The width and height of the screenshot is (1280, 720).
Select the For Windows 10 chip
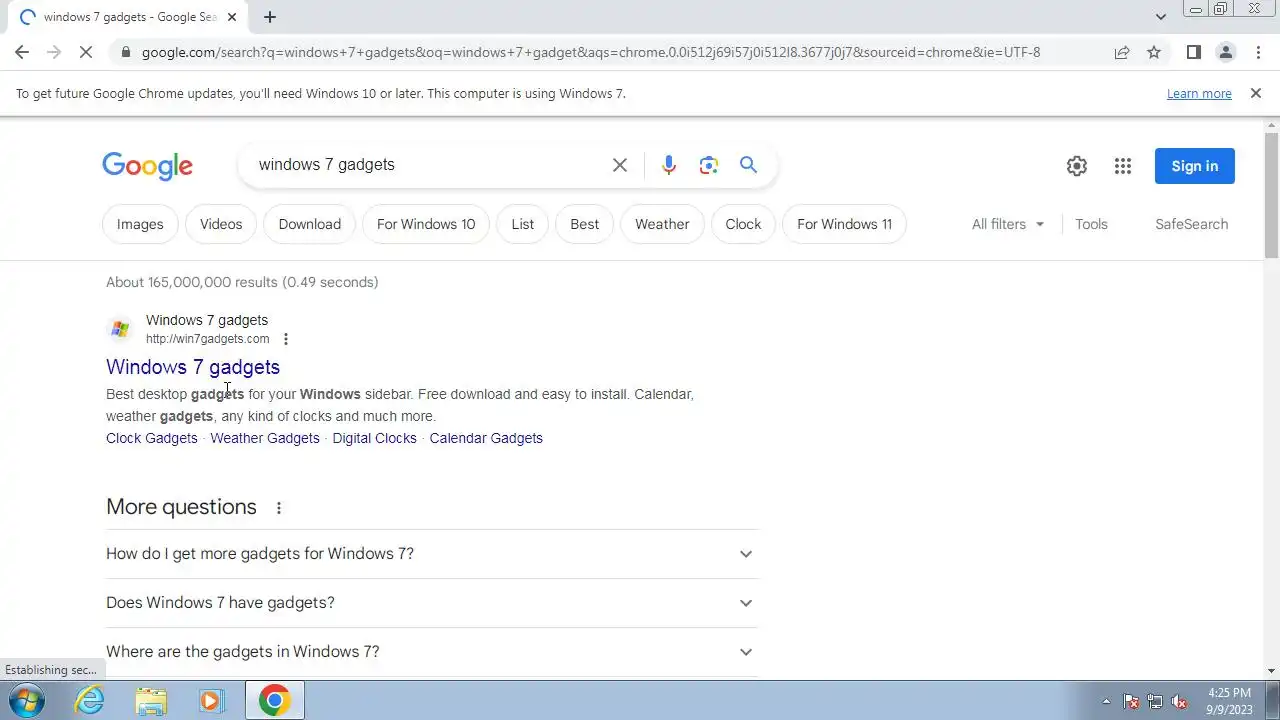[x=426, y=224]
